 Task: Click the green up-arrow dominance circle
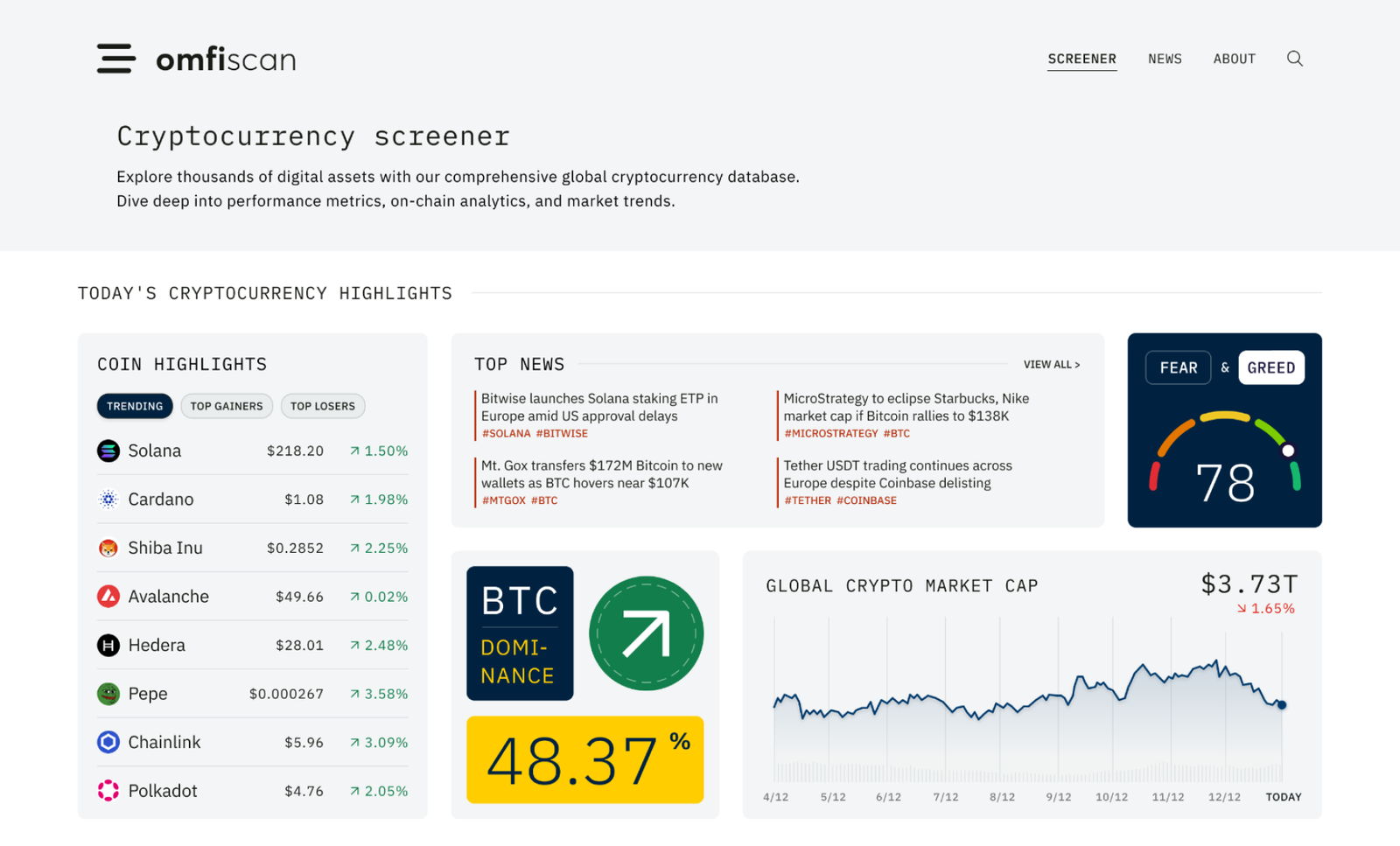pos(646,633)
